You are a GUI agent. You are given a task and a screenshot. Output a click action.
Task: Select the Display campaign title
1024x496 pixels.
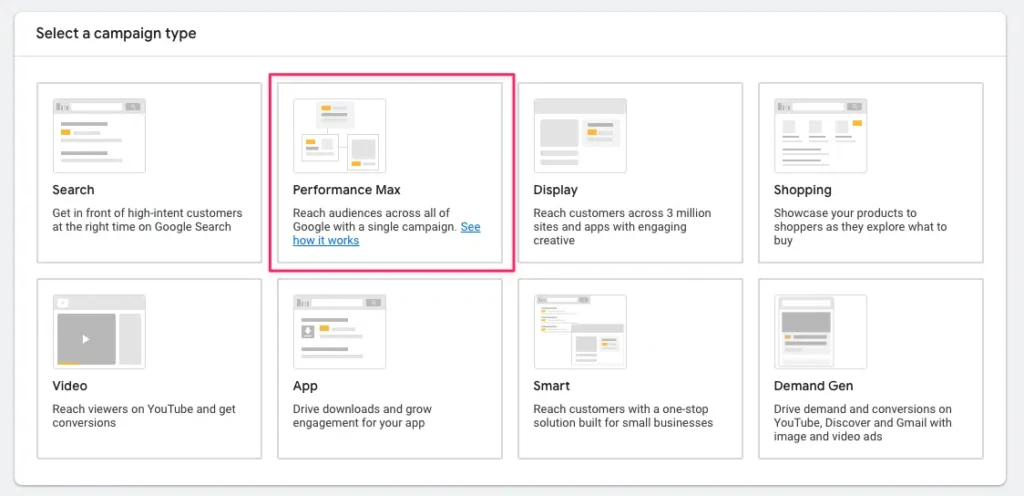(555, 190)
